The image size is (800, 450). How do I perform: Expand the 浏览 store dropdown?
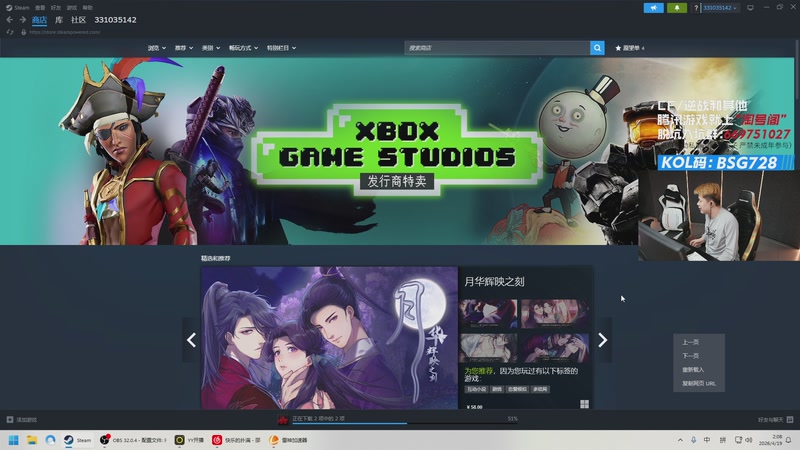(x=157, y=48)
